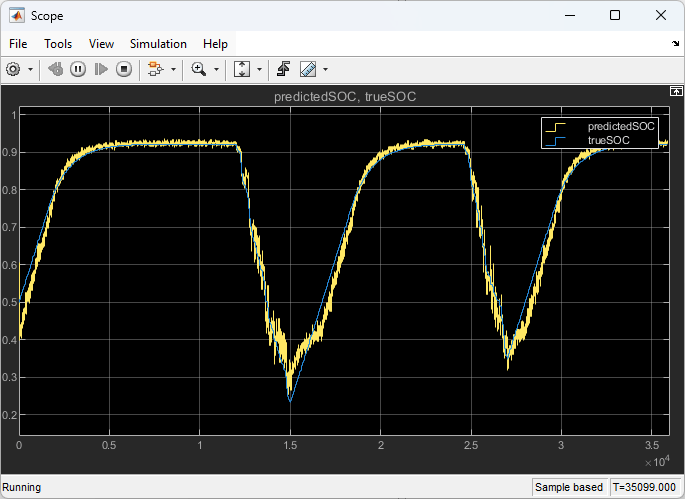Open the Cursor Measurements ruler tool
The image size is (685, 499).
(x=308, y=69)
